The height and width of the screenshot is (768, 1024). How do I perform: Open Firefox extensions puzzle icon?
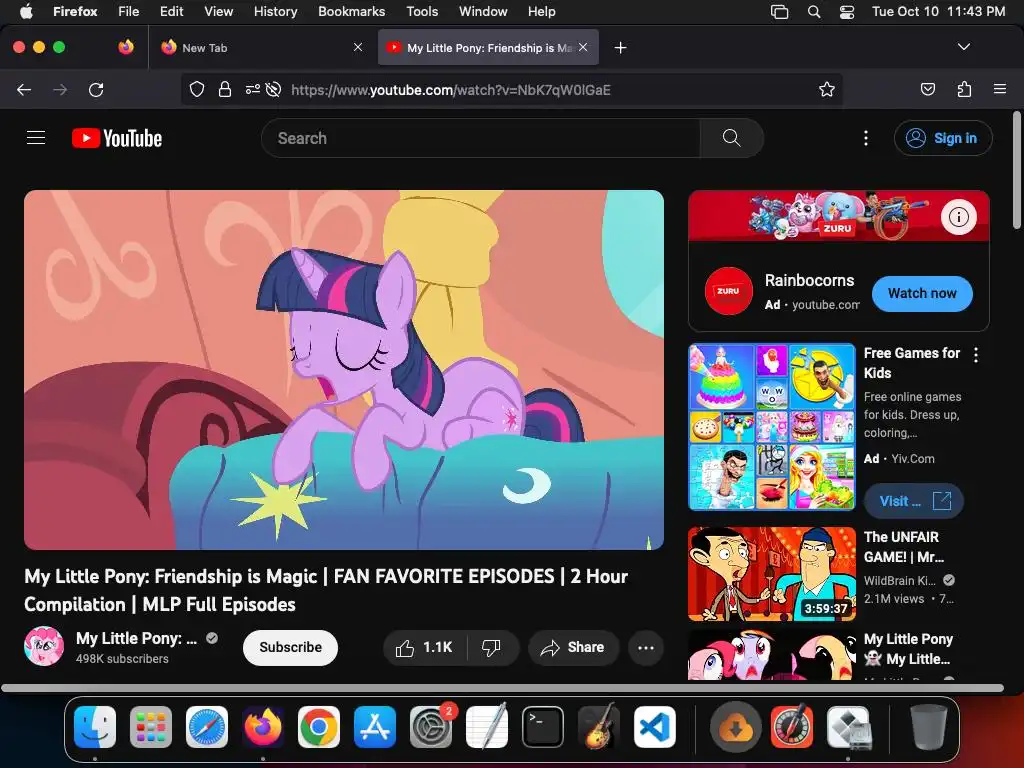click(x=964, y=89)
